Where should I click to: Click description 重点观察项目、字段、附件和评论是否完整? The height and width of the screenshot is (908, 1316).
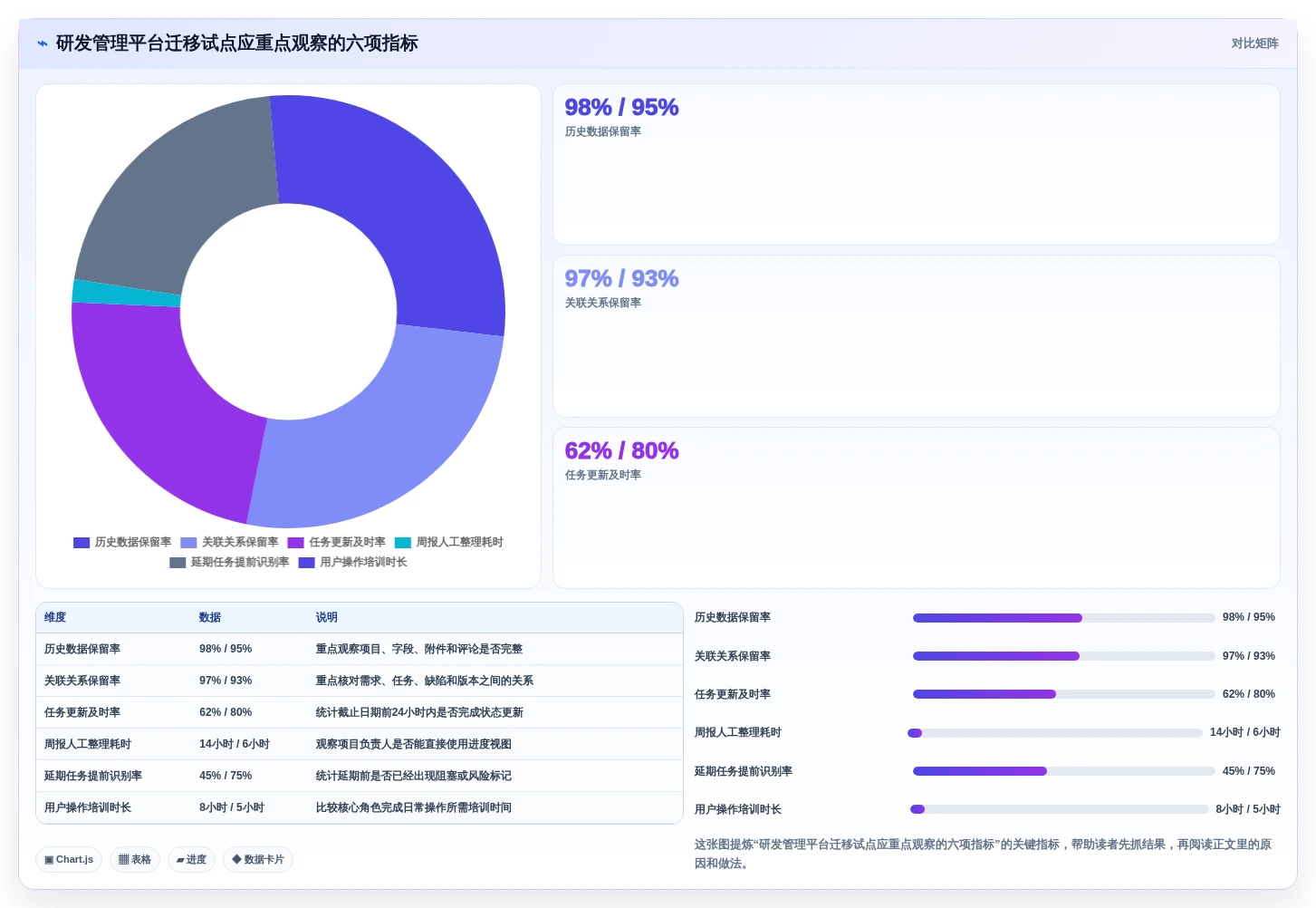click(418, 649)
